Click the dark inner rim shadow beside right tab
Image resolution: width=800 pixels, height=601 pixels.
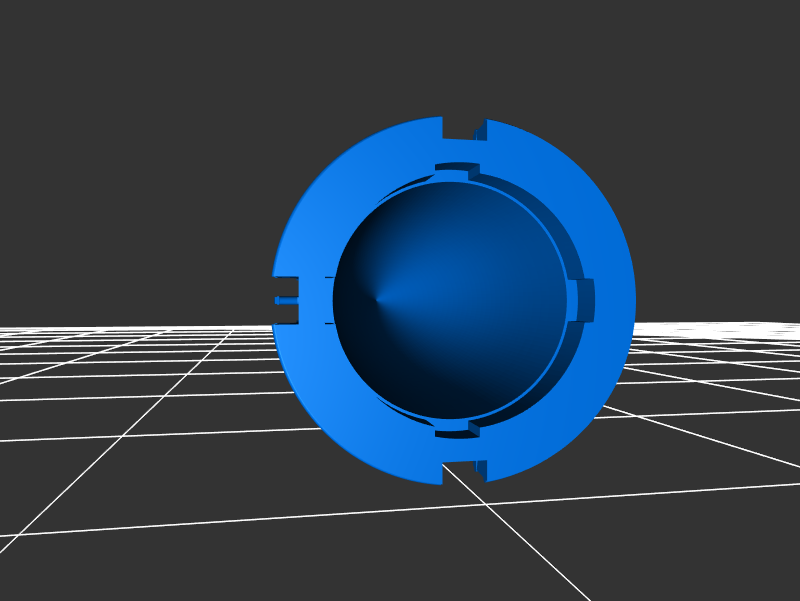(x=574, y=340)
